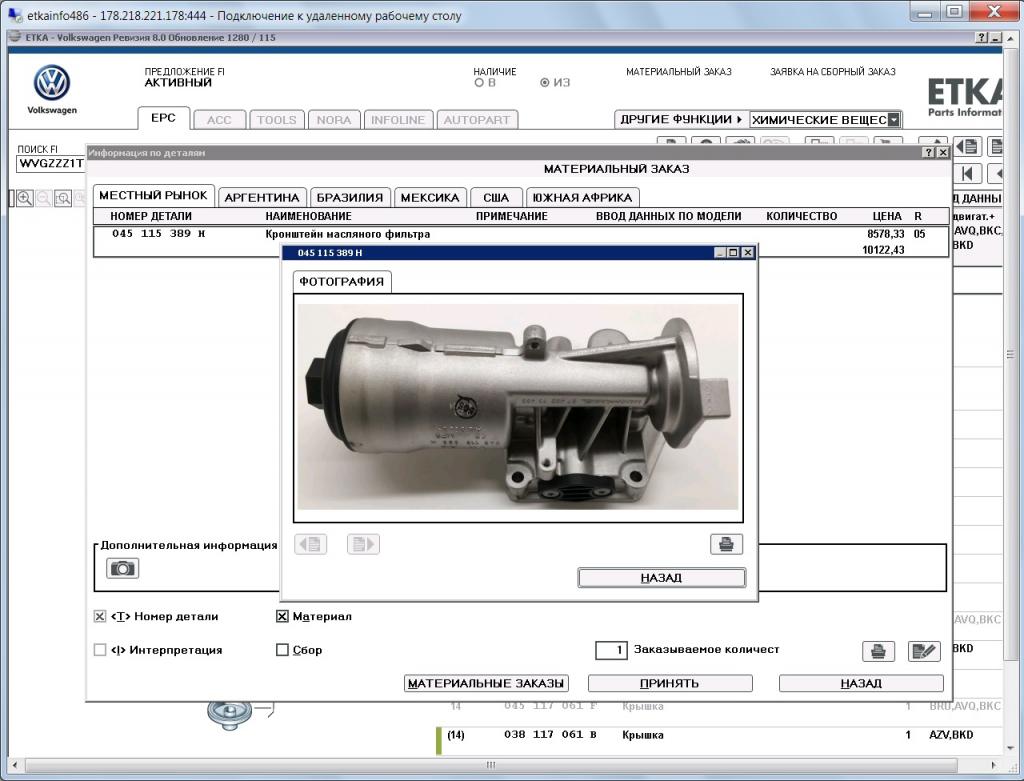The height and width of the screenshot is (781, 1024).
Task: Click the printer icon in the photo window
Action: (x=726, y=544)
